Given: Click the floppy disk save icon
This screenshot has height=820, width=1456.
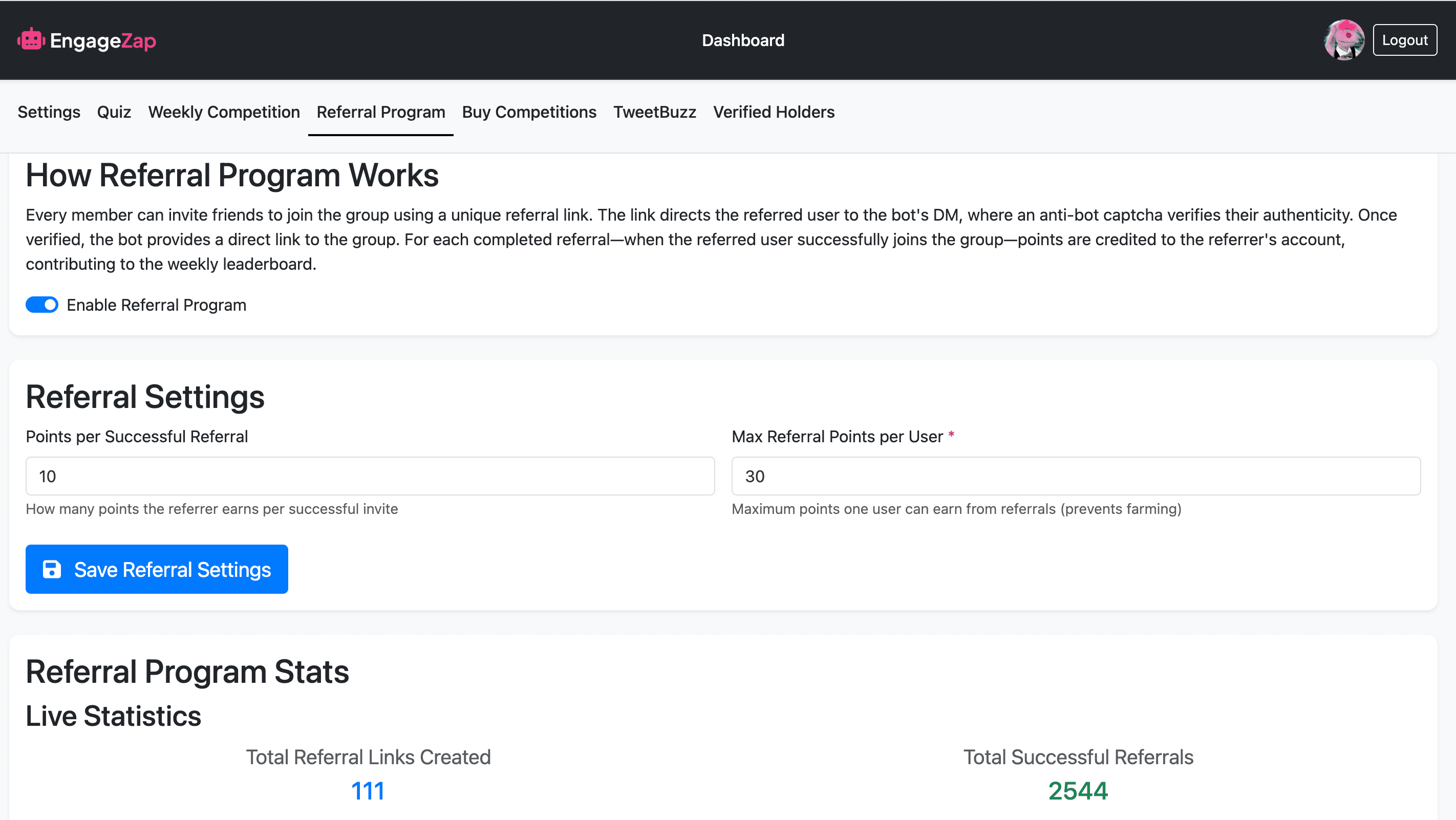Looking at the screenshot, I should pos(52,569).
